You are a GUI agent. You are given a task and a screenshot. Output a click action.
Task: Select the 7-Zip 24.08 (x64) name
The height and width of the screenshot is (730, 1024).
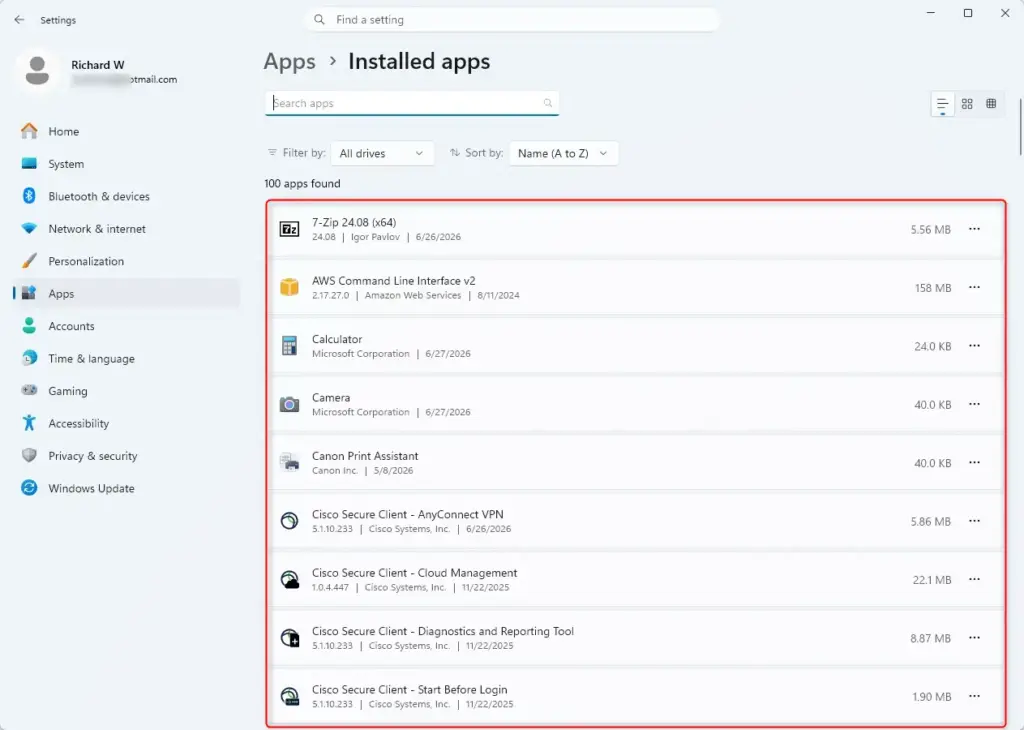pos(354,223)
